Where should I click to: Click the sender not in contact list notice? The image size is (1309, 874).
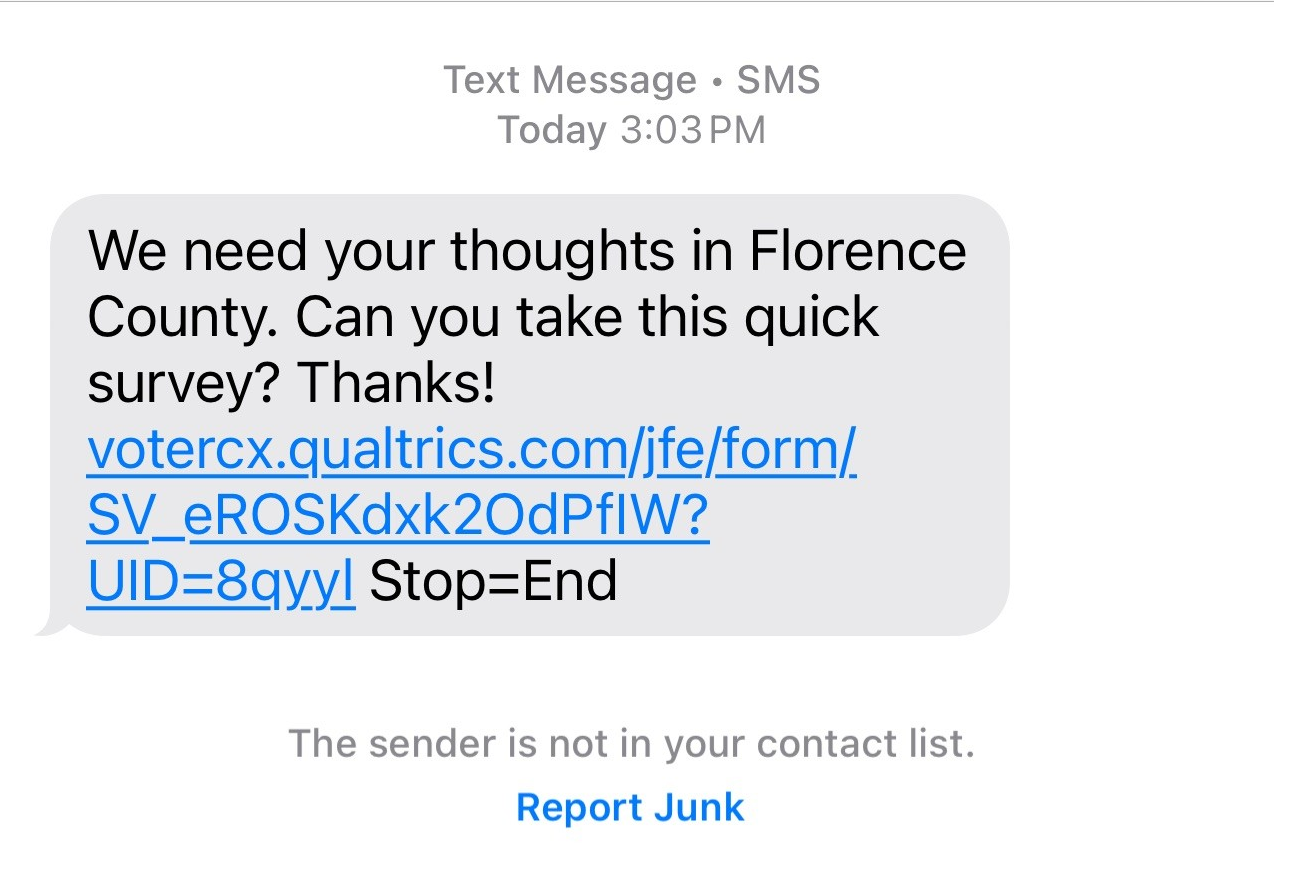[x=630, y=744]
